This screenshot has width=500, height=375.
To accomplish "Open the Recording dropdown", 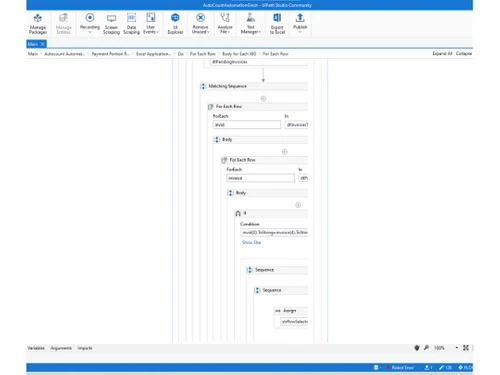I will tap(90, 24).
